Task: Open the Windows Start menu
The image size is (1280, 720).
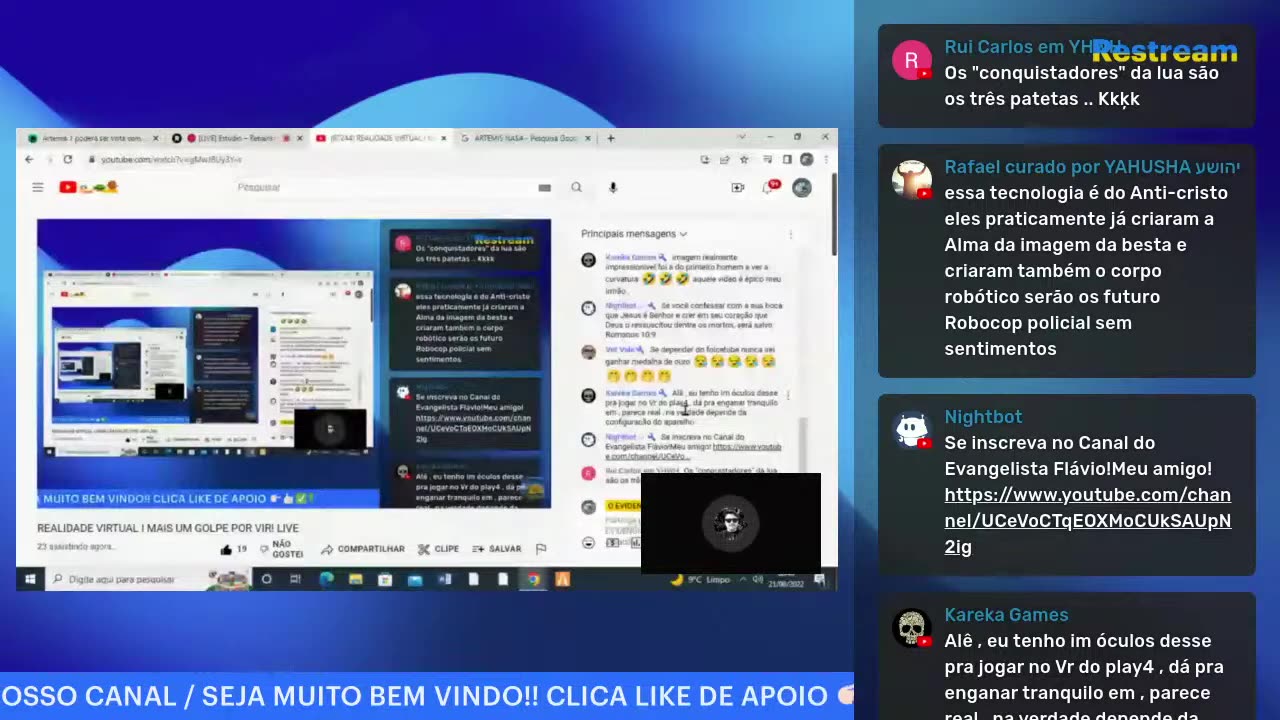Action: pyautogui.click(x=30, y=579)
